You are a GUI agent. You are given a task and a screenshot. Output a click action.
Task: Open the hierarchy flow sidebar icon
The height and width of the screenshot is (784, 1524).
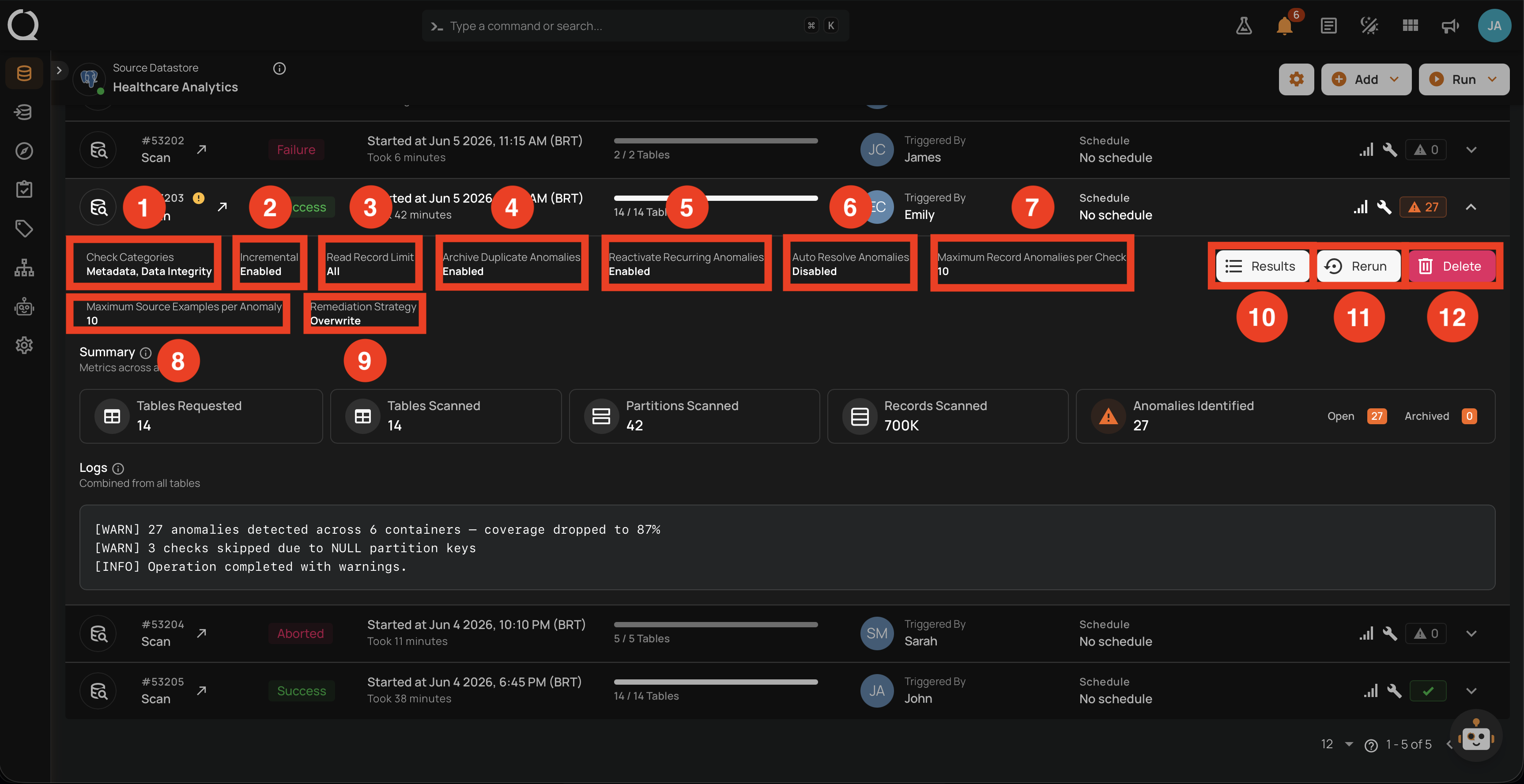coord(24,268)
